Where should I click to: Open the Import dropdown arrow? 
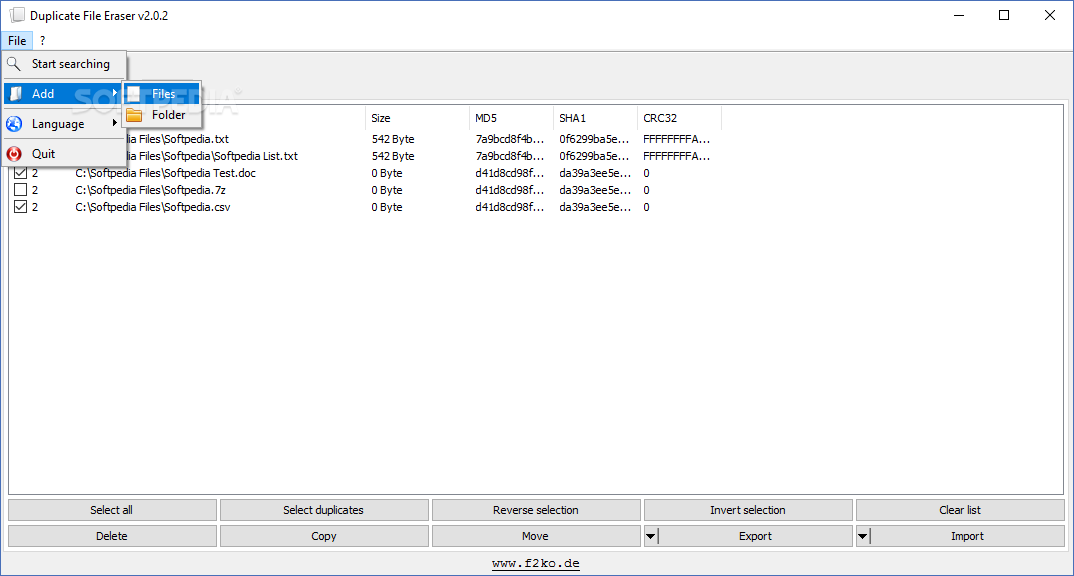(x=863, y=536)
